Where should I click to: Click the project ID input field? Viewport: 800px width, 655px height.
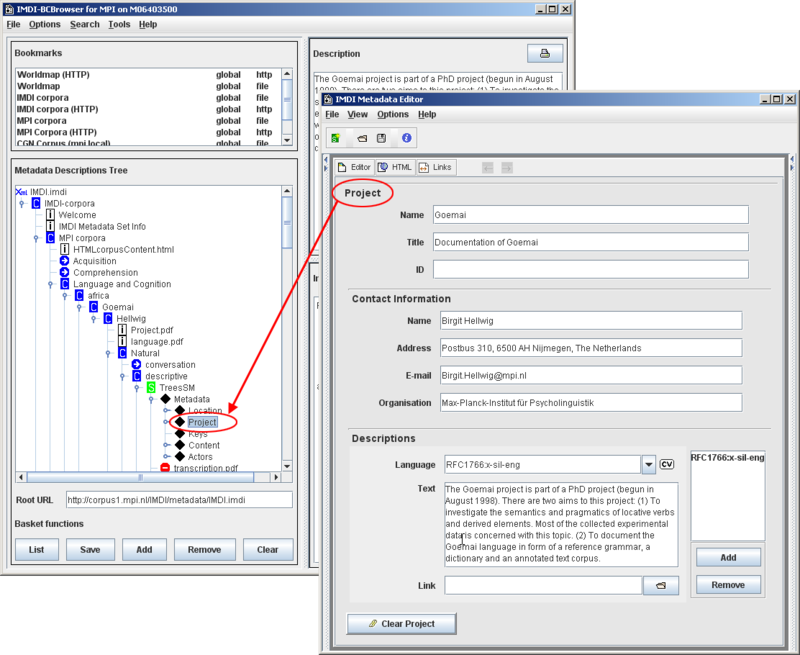590,269
